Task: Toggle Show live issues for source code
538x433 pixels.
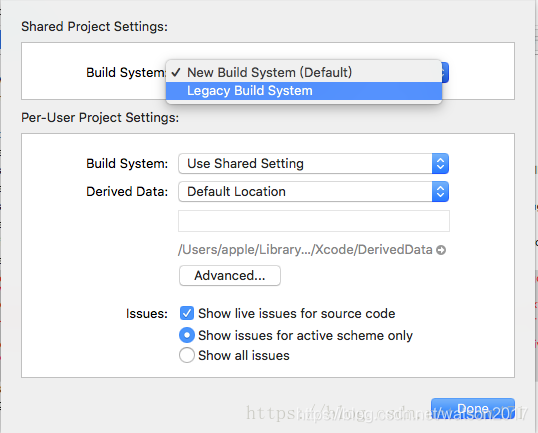Action: (187, 313)
